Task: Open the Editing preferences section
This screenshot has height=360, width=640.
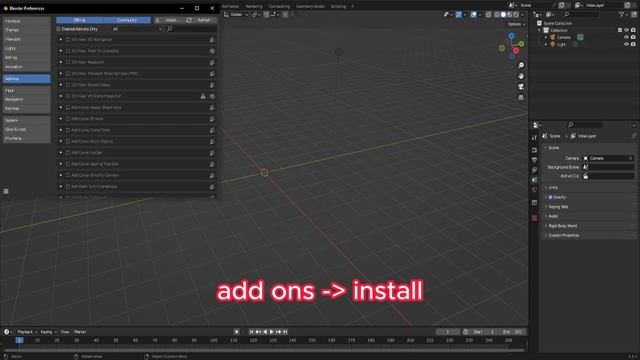Action: tap(27, 58)
